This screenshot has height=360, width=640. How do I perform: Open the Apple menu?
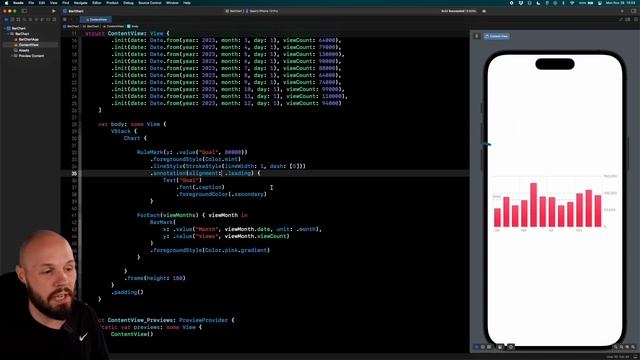click(6, 3)
